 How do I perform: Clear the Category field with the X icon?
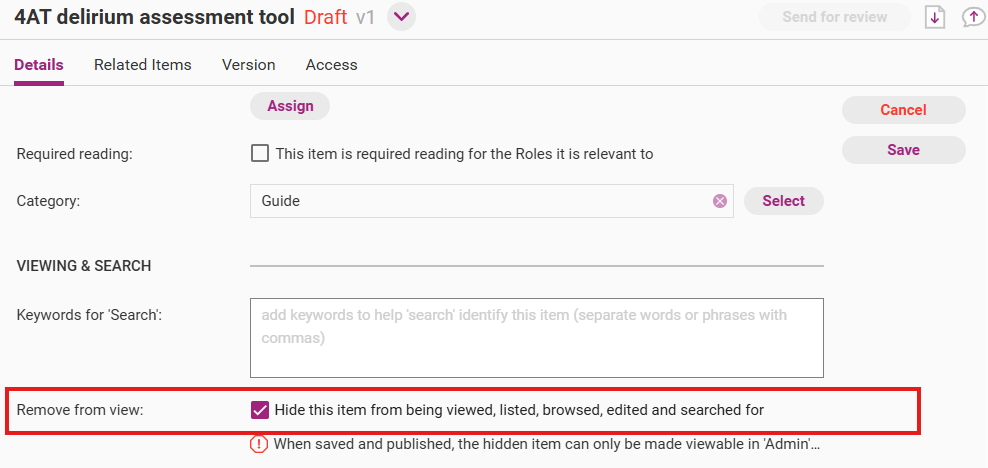pyautogui.click(x=720, y=201)
